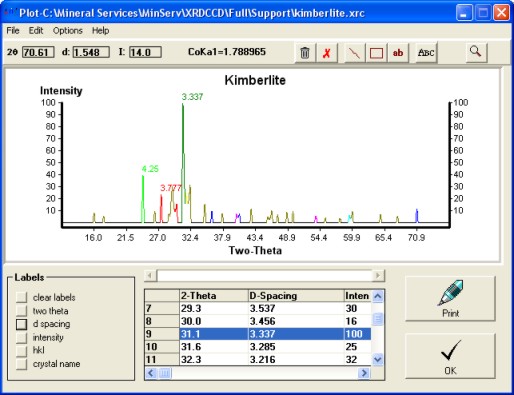Click the 2-Theta column header
514x395 pixels.
214,296
